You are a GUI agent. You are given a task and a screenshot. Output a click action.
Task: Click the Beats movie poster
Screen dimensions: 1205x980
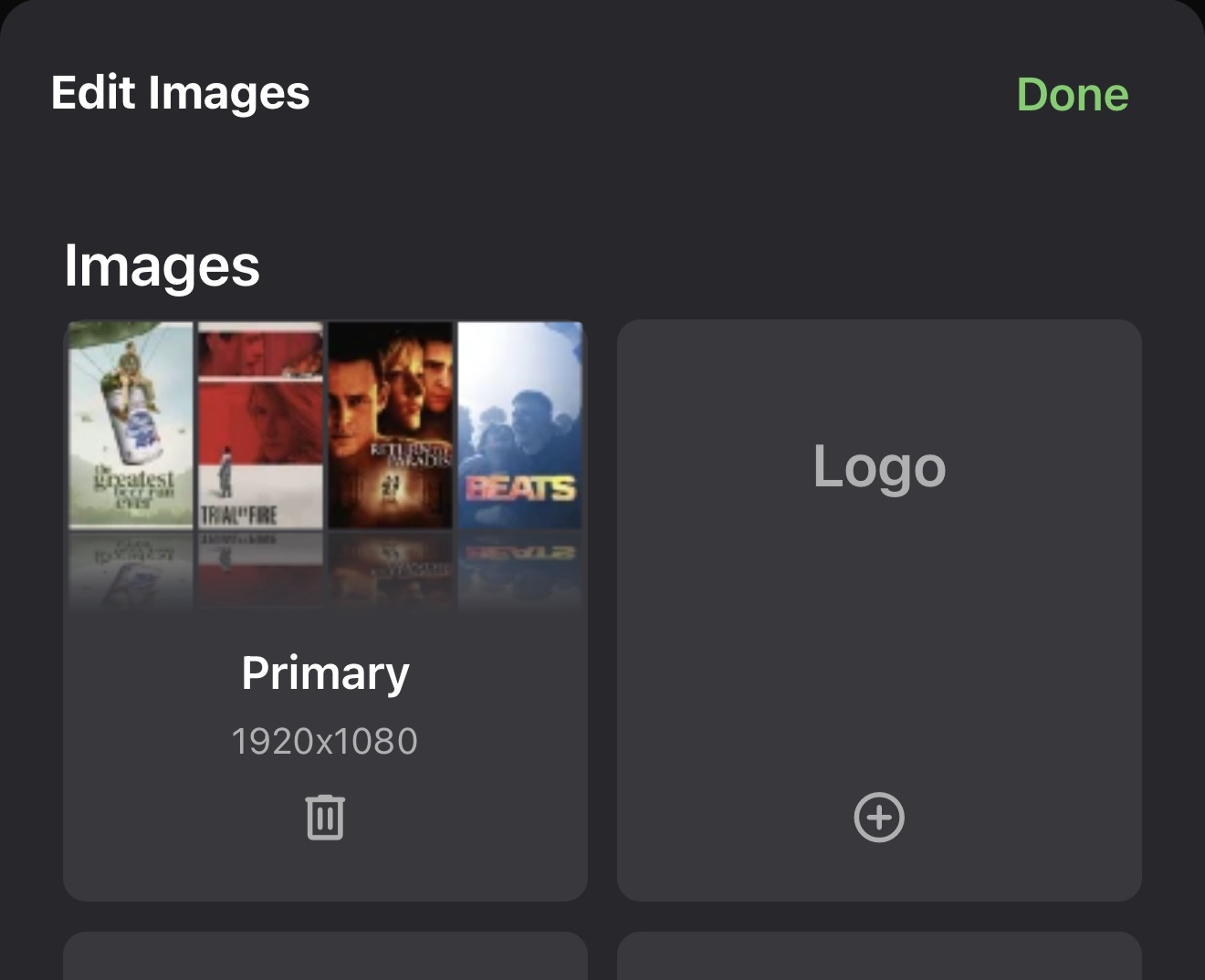pyautogui.click(x=520, y=424)
